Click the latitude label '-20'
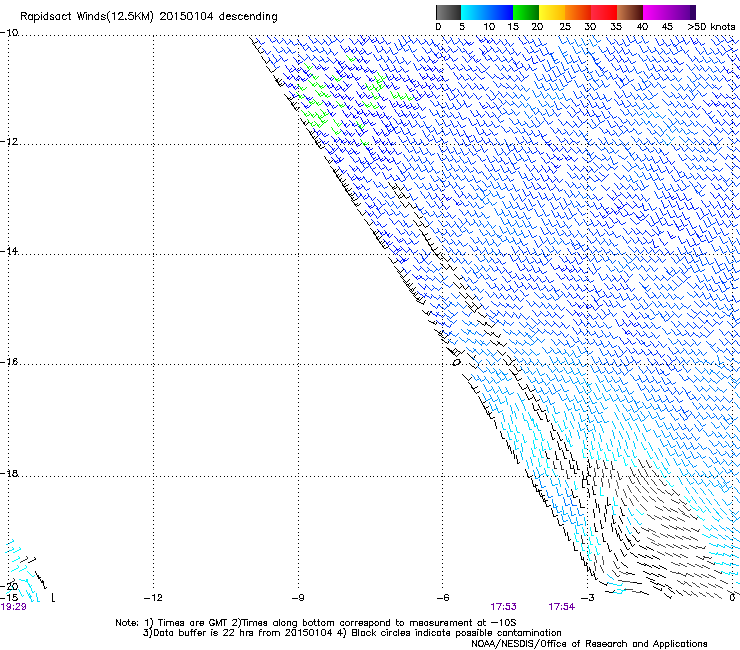The width and height of the screenshot is (740, 650). click(10, 586)
